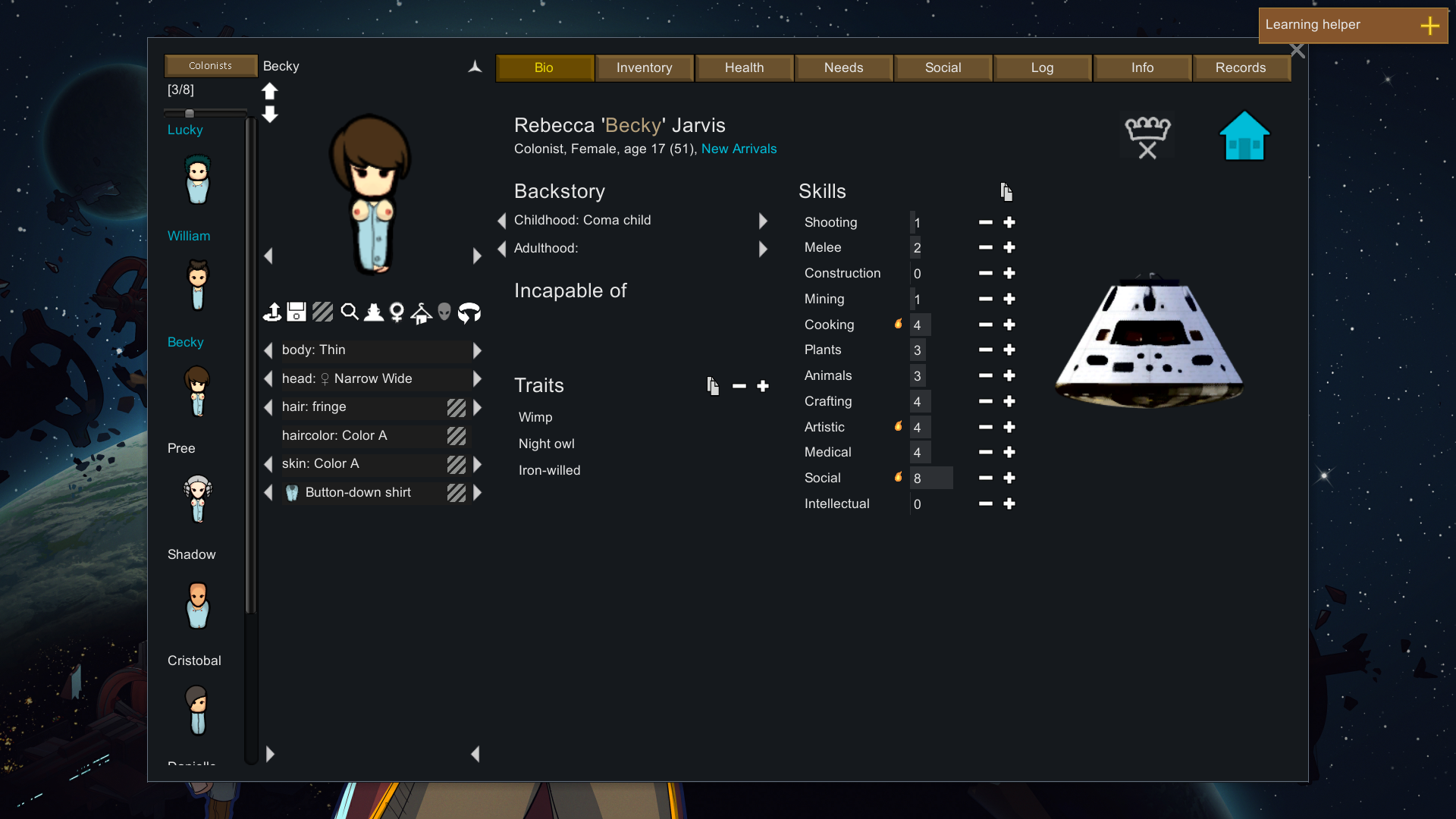This screenshot has height=819, width=1456.
Task: Click the striped square icon in the pawn toolbar
Action: coord(322,312)
